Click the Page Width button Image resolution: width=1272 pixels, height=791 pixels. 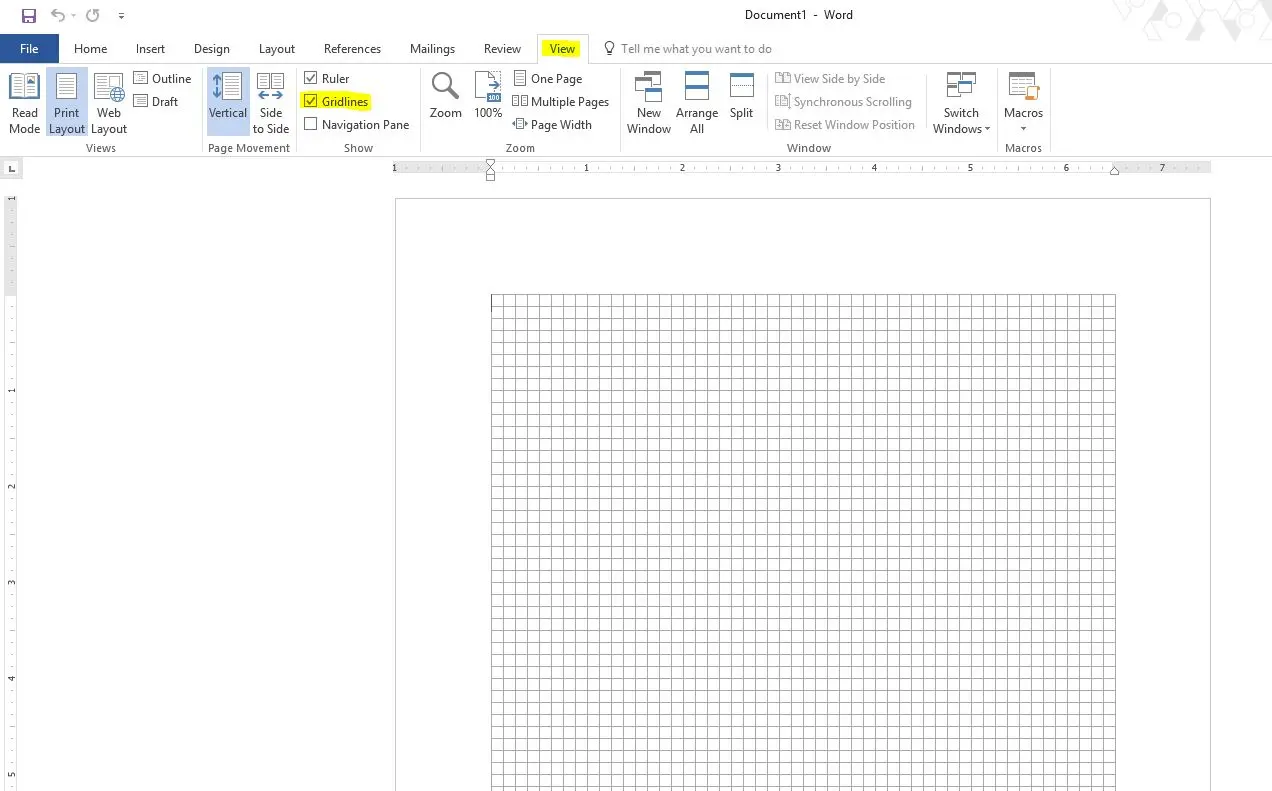pos(553,124)
